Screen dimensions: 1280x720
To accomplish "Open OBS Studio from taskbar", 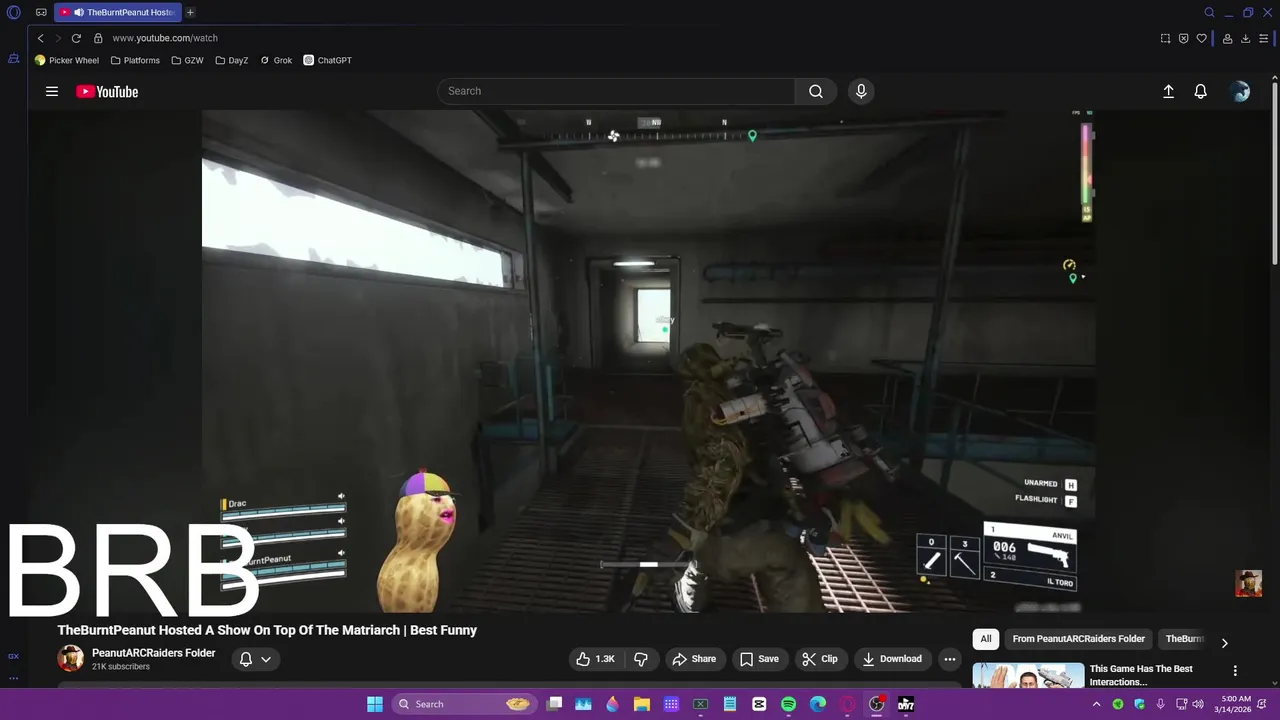I will point(877,704).
